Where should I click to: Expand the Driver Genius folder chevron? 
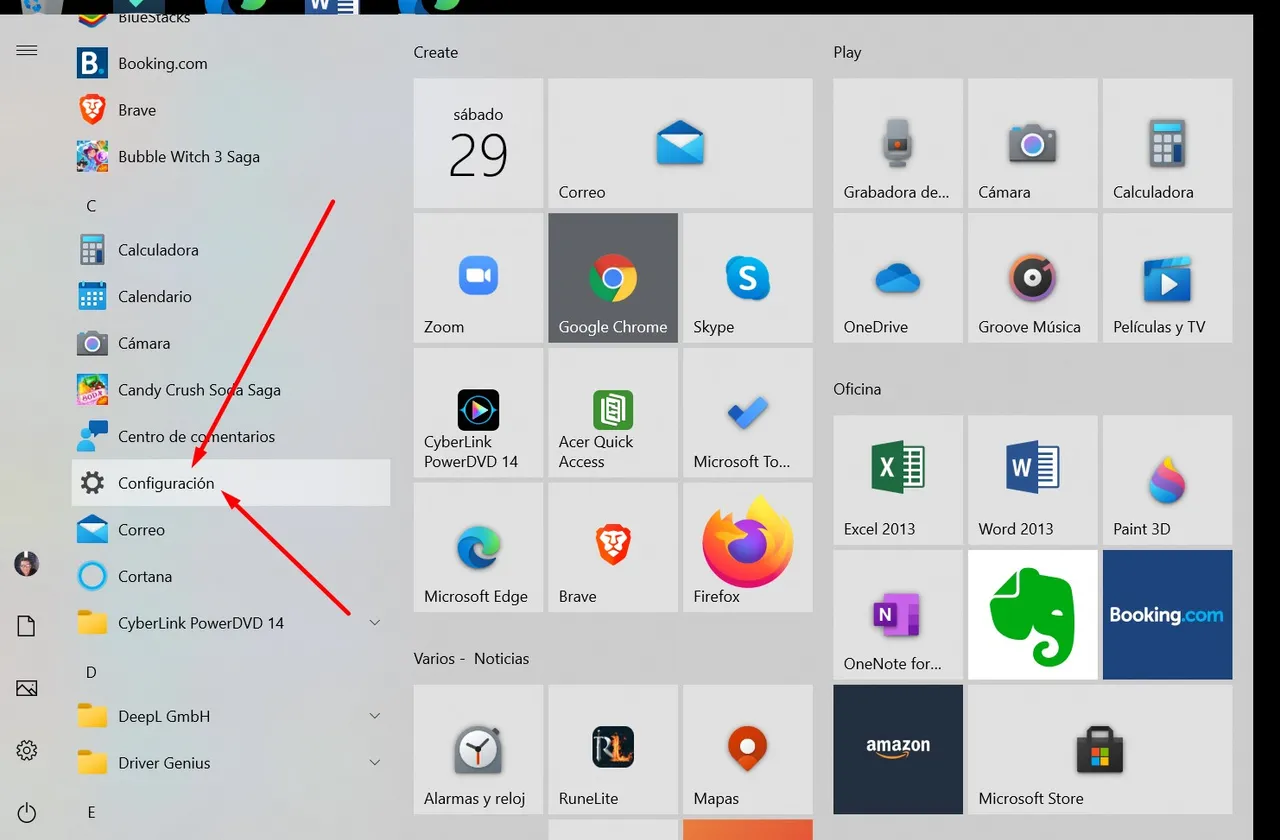(x=375, y=763)
